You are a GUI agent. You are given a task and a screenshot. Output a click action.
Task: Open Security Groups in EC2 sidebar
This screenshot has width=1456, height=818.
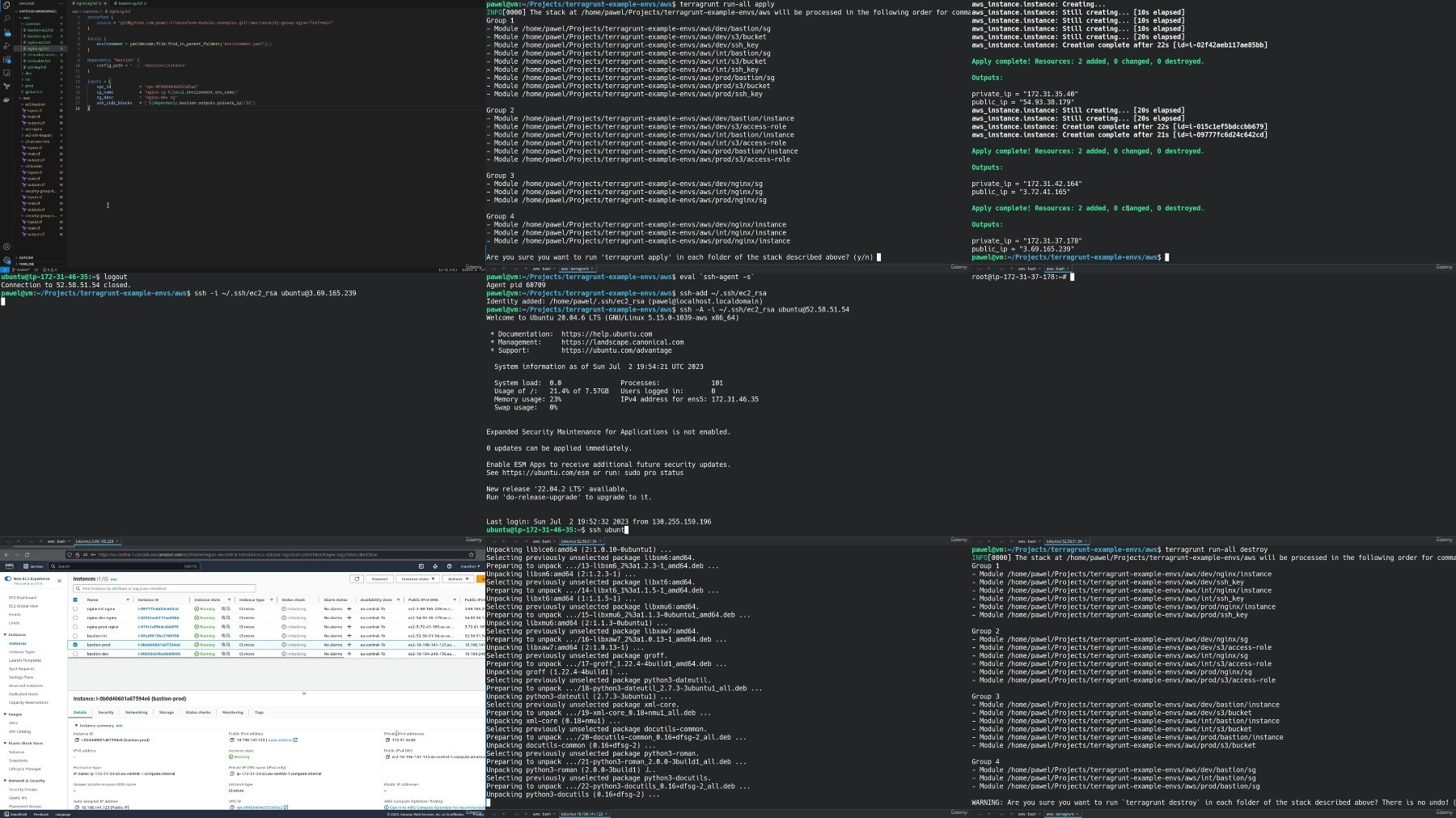[x=23, y=789]
